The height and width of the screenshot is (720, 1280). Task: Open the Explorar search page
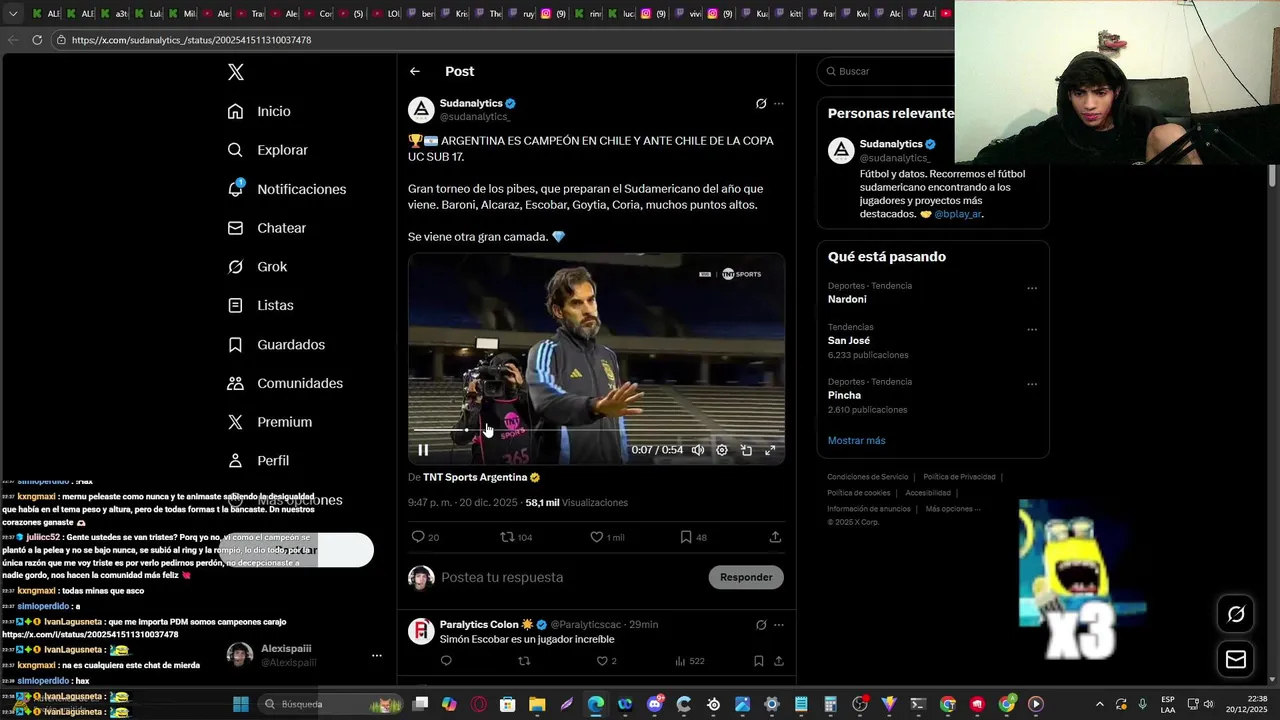[x=268, y=150]
